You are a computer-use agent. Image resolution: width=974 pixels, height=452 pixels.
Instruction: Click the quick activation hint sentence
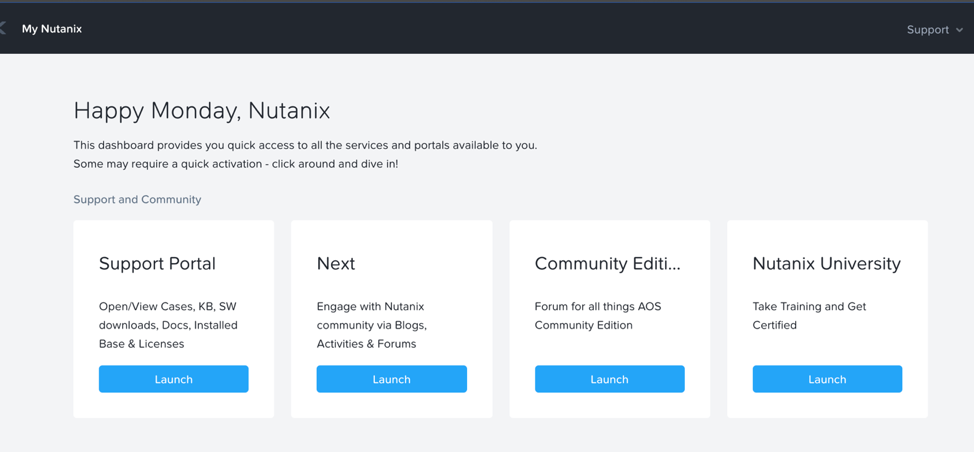tap(235, 165)
